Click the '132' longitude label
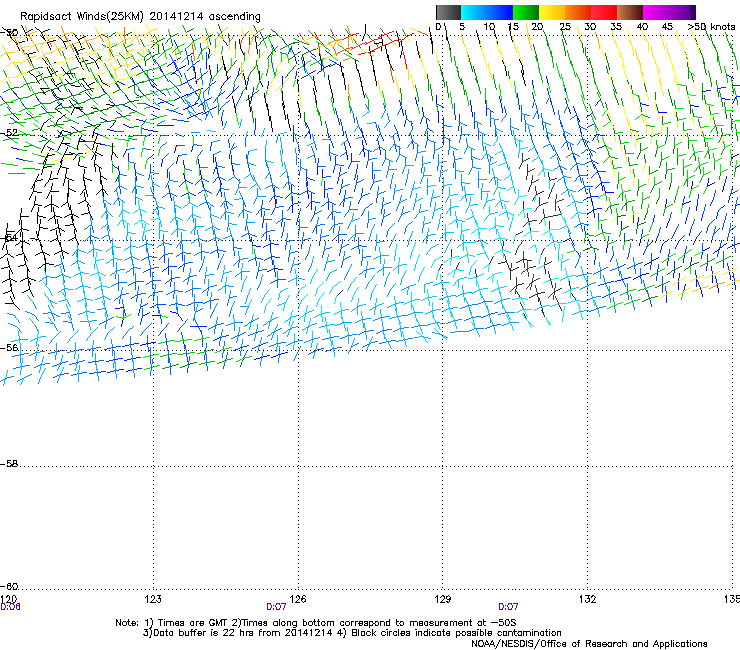Viewport: 740px width, 650px height. pyautogui.click(x=588, y=599)
